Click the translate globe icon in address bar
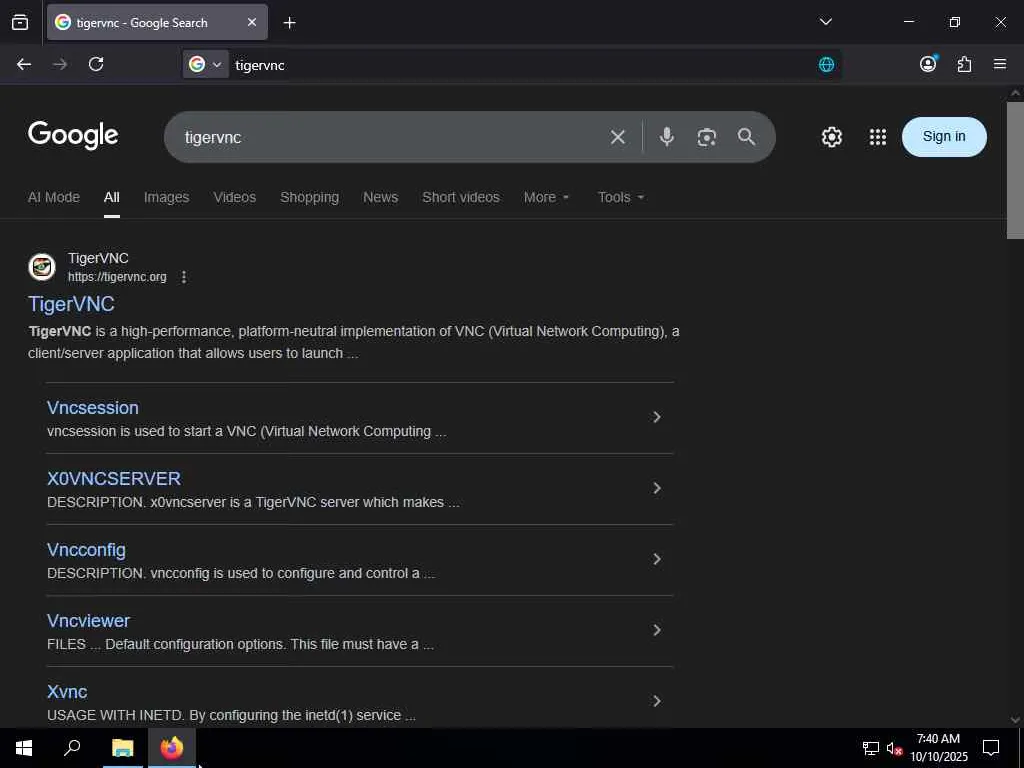Image resolution: width=1024 pixels, height=768 pixels. tap(826, 64)
